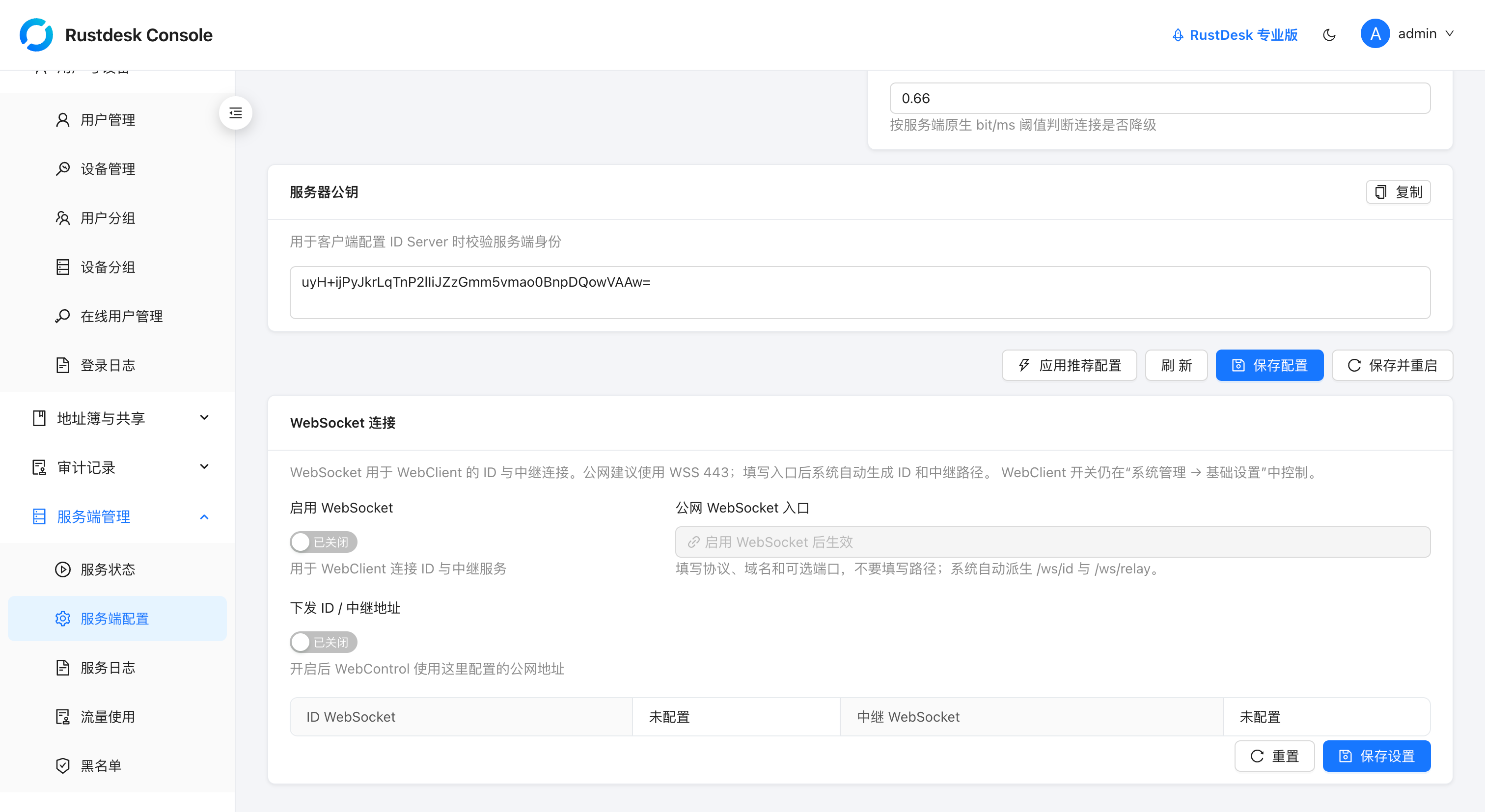1485x812 pixels.
Task: Click the 未配置 value beside 中继 WebSocket
Action: click(1260, 716)
